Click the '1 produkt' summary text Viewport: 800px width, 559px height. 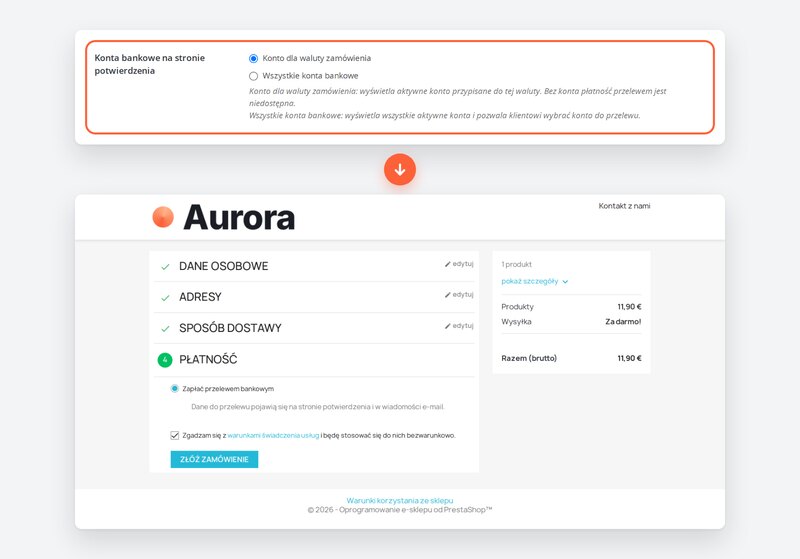(x=516, y=264)
